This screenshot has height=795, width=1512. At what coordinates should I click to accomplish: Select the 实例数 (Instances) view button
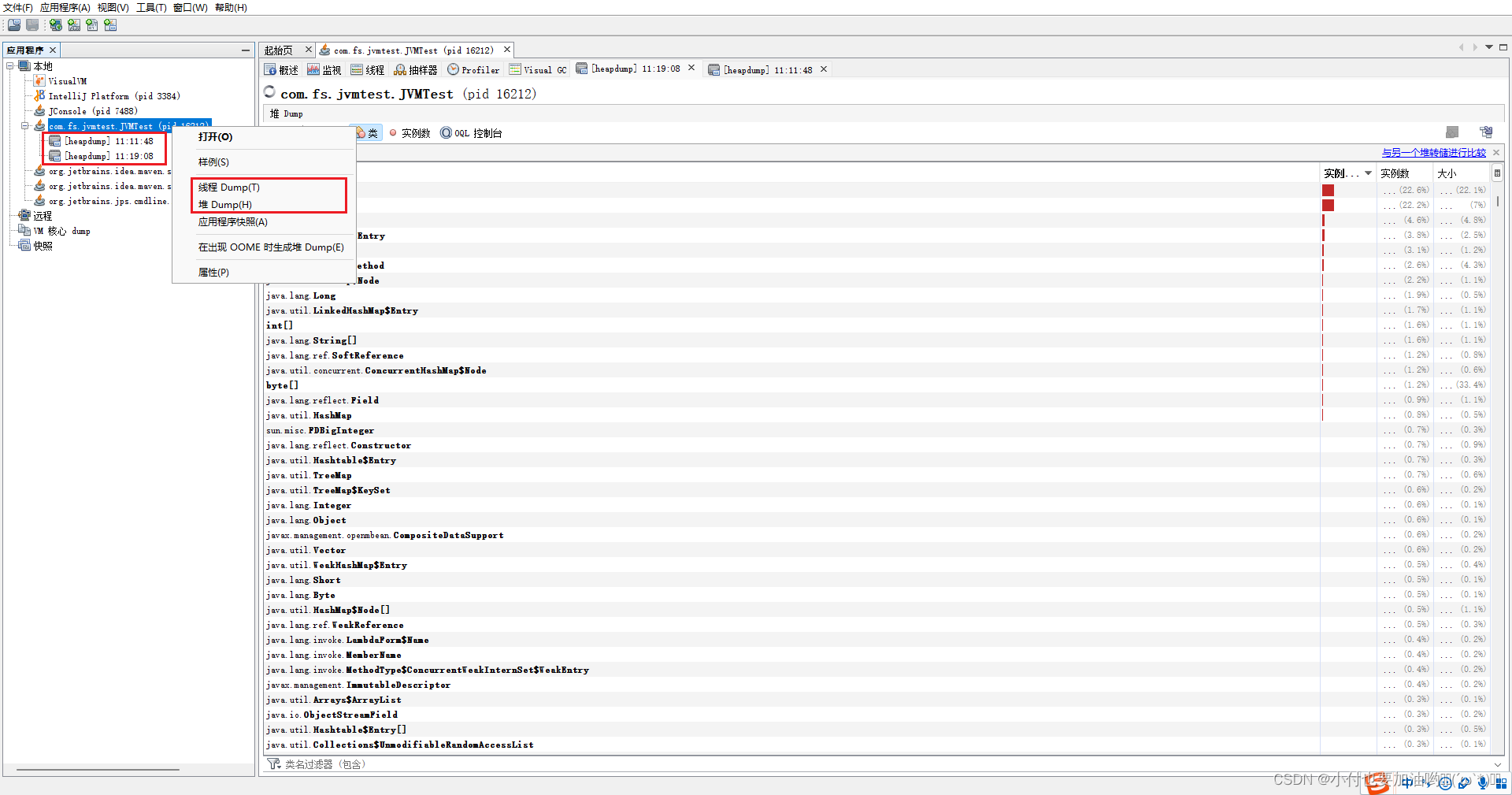coord(409,133)
